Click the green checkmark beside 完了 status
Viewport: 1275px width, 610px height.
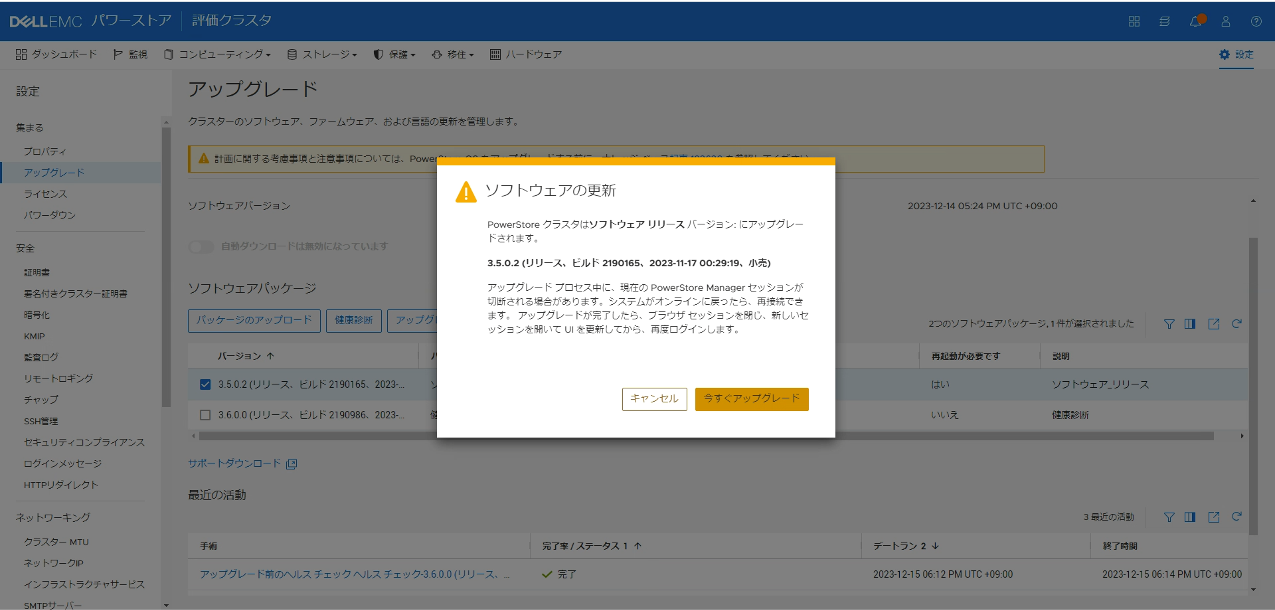coord(547,575)
